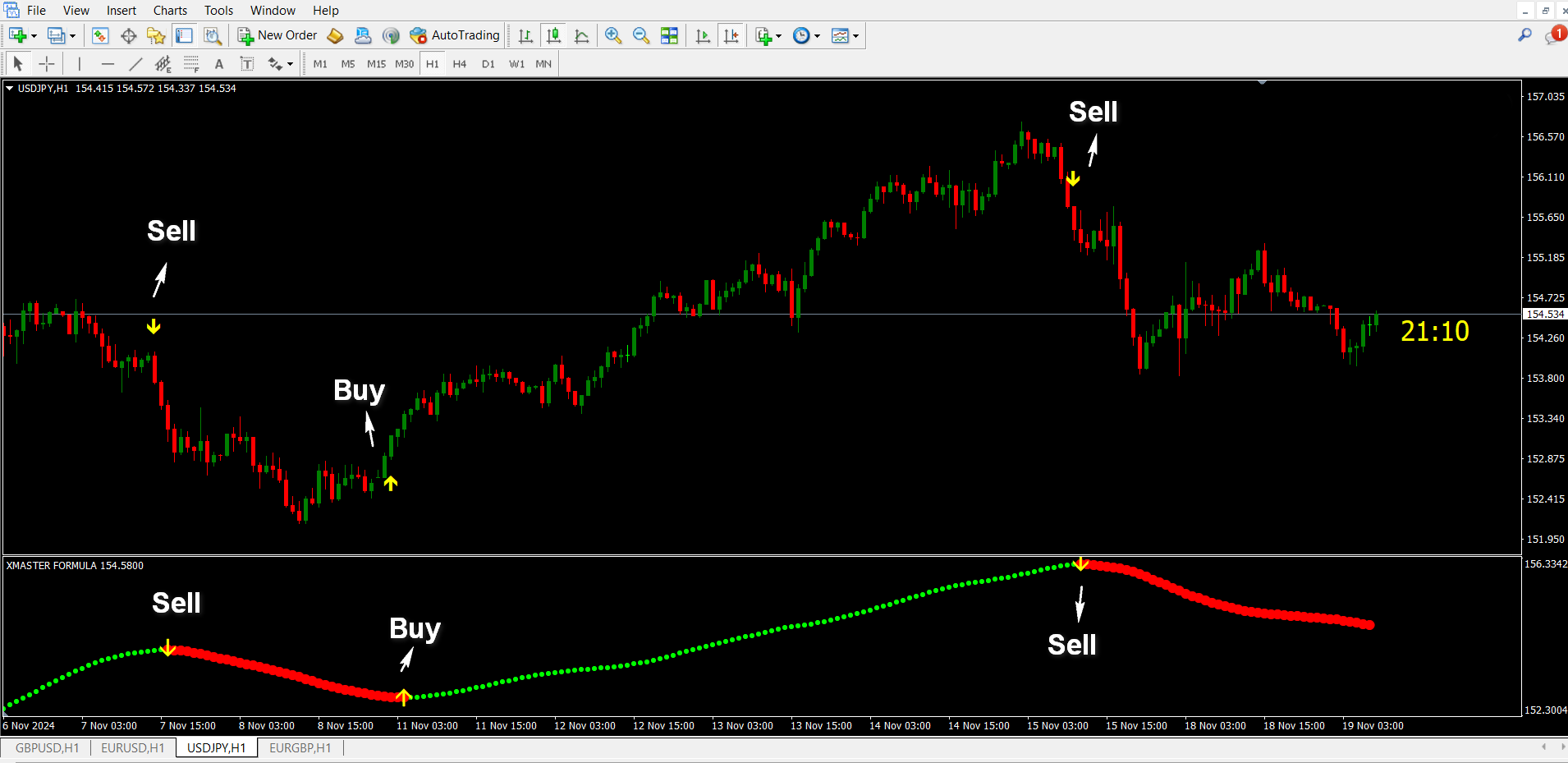Viewport: 1568px width, 763px height.
Task: Zoom out on the chart
Action: click(641, 35)
